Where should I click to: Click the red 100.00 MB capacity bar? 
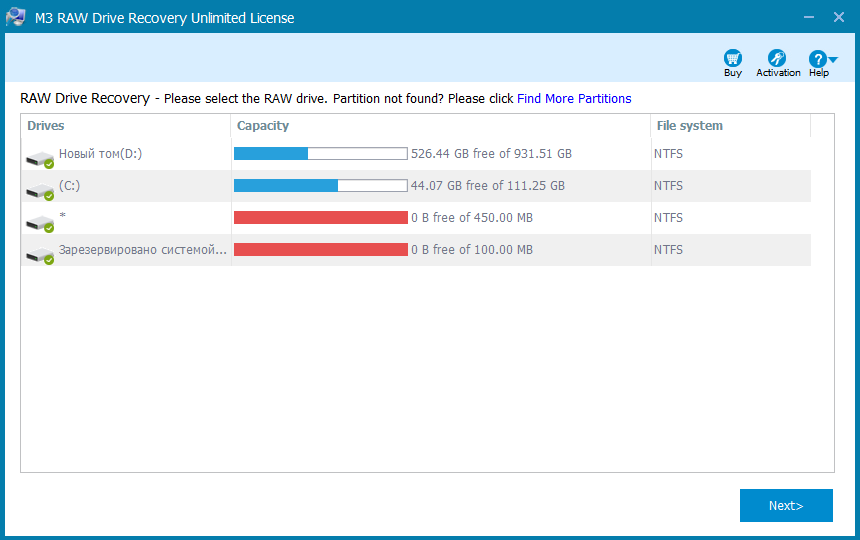click(321, 249)
